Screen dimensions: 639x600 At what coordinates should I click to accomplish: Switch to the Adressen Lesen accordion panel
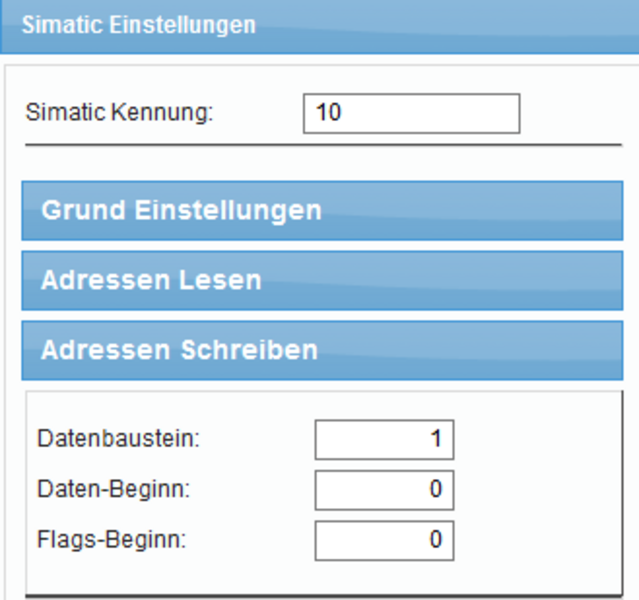pos(151,280)
